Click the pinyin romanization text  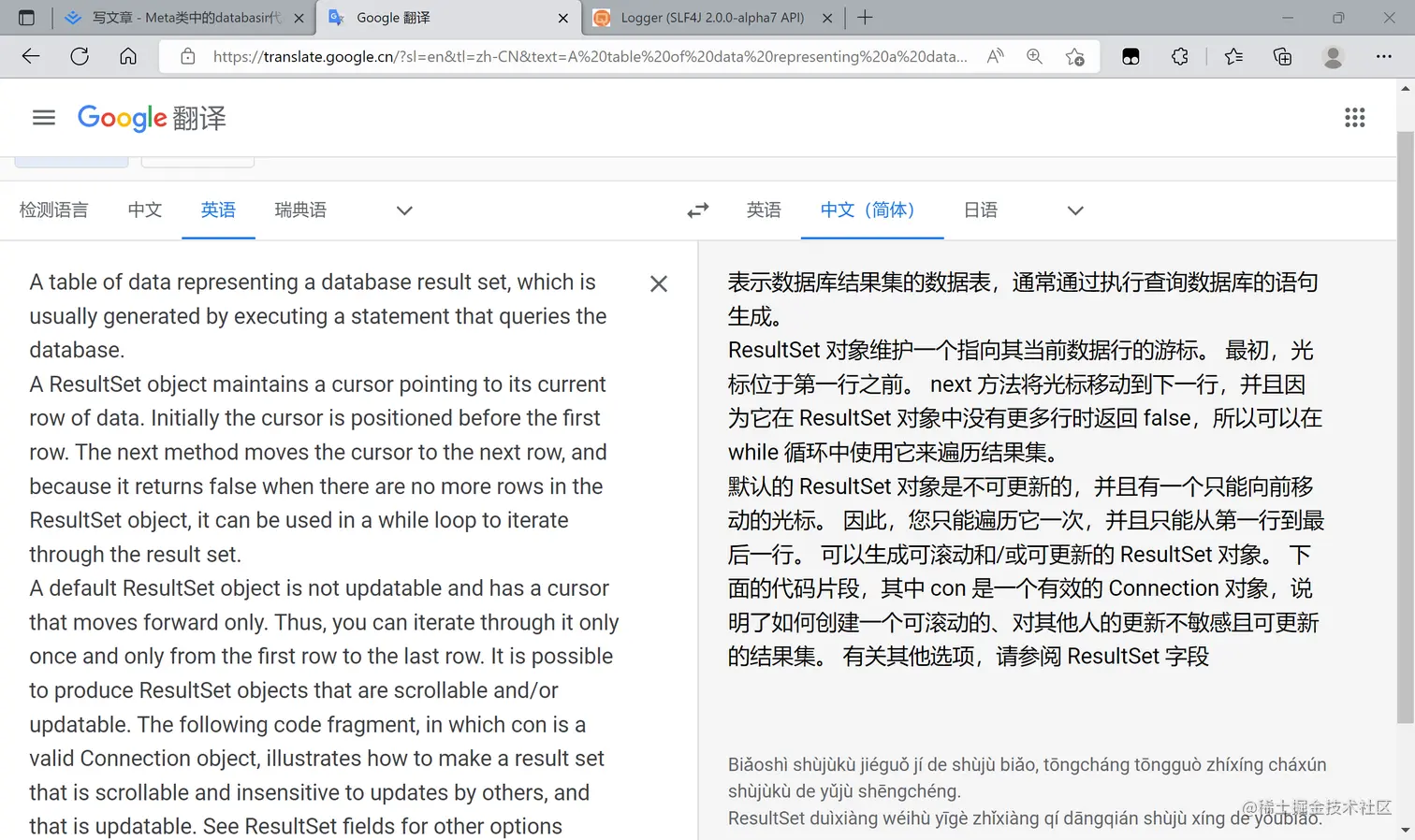[x=1027, y=791]
